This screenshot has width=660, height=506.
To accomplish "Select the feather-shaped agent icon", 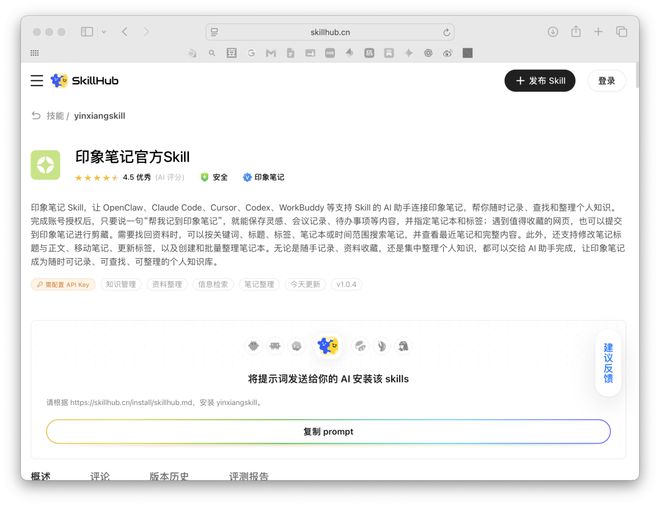I will click(381, 346).
